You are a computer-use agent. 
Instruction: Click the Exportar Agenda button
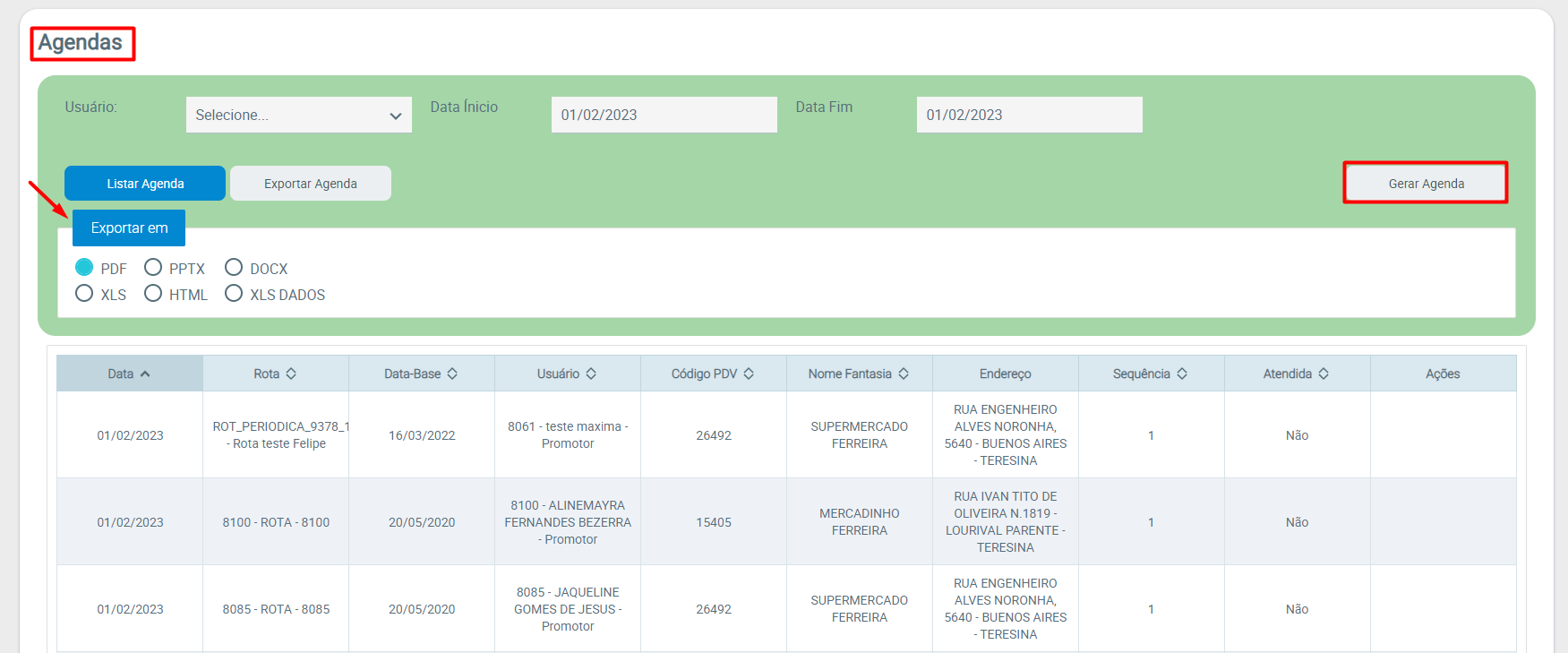tap(310, 184)
